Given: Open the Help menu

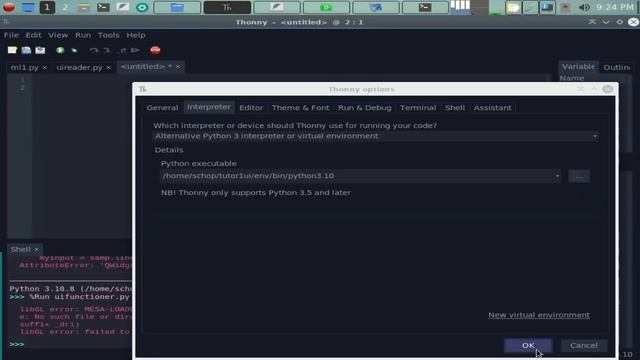Looking at the screenshot, I should [136, 35].
